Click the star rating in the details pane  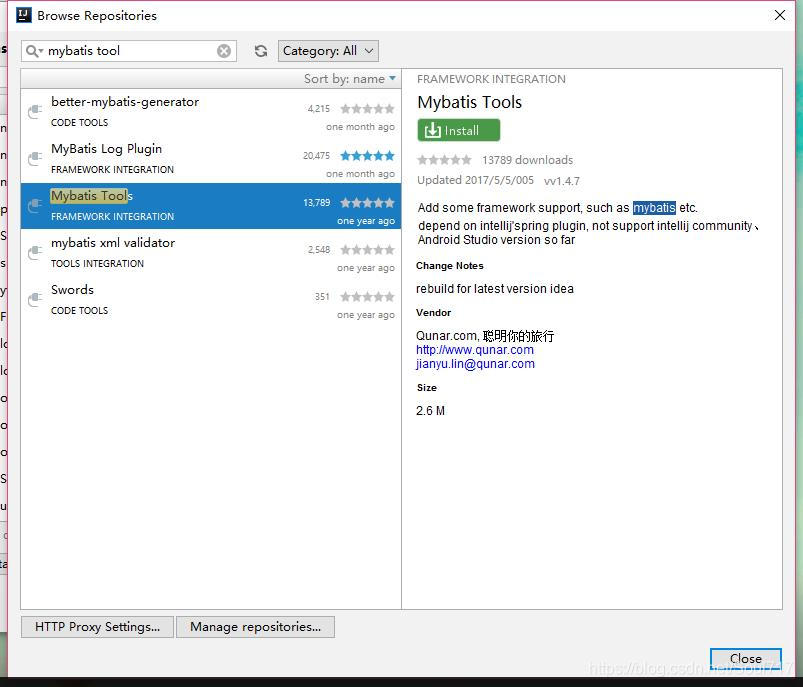pos(444,160)
